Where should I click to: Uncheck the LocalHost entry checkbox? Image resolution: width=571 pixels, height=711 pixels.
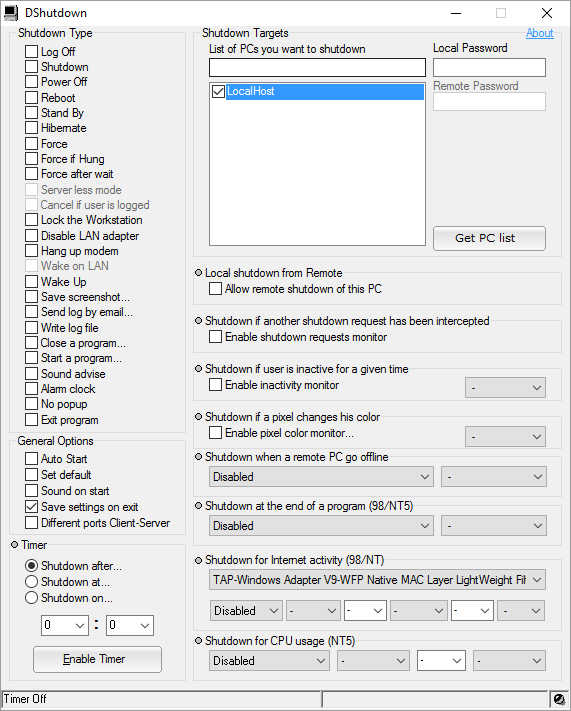218,92
